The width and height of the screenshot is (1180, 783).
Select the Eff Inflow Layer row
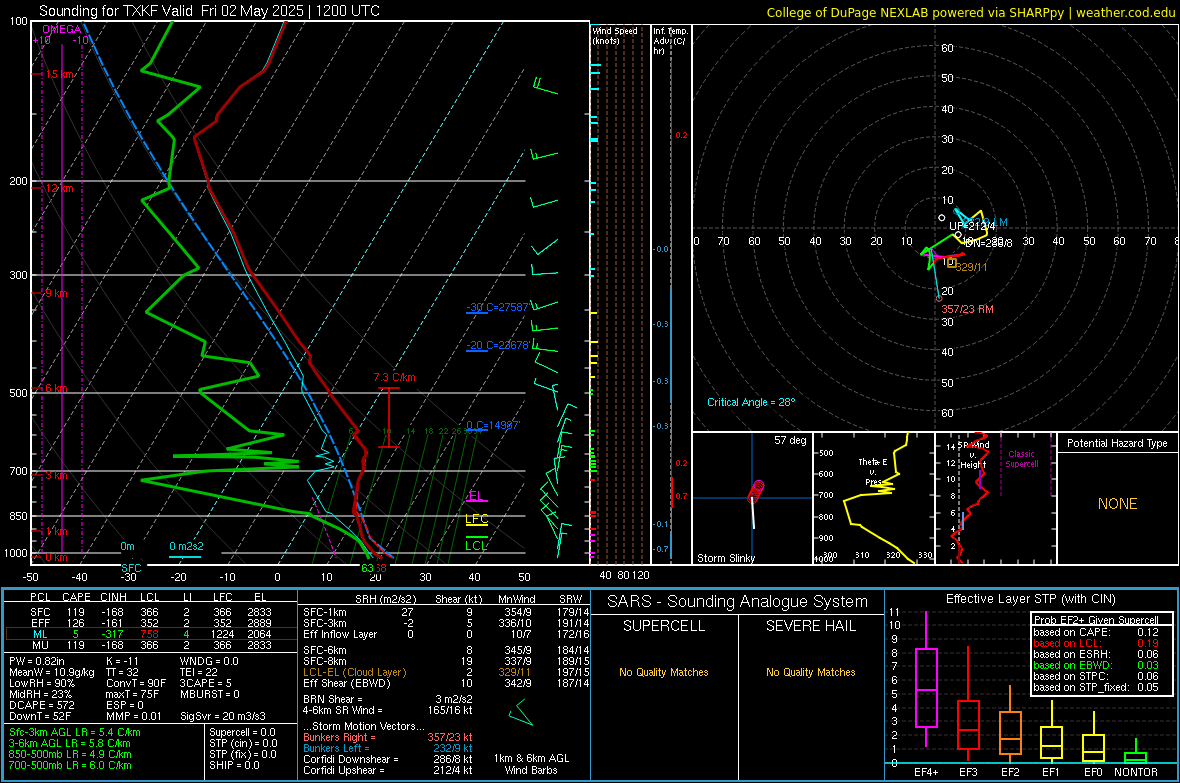446,634
